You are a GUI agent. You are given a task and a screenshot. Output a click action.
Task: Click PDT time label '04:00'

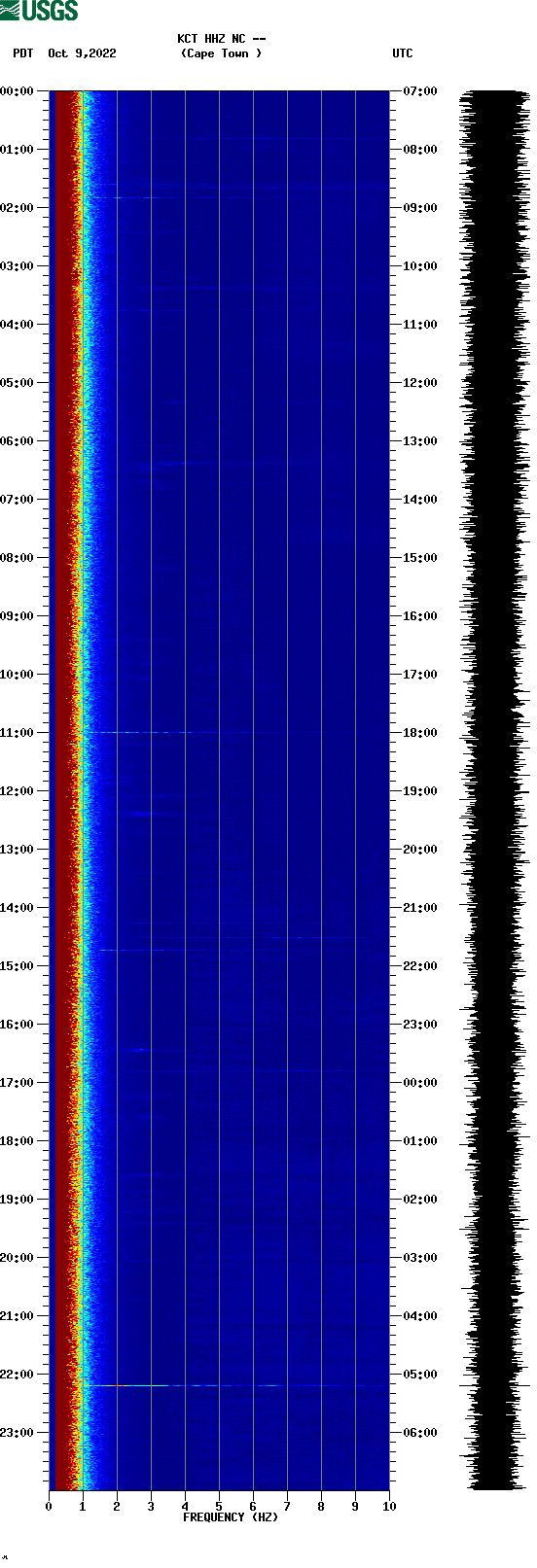18,325
